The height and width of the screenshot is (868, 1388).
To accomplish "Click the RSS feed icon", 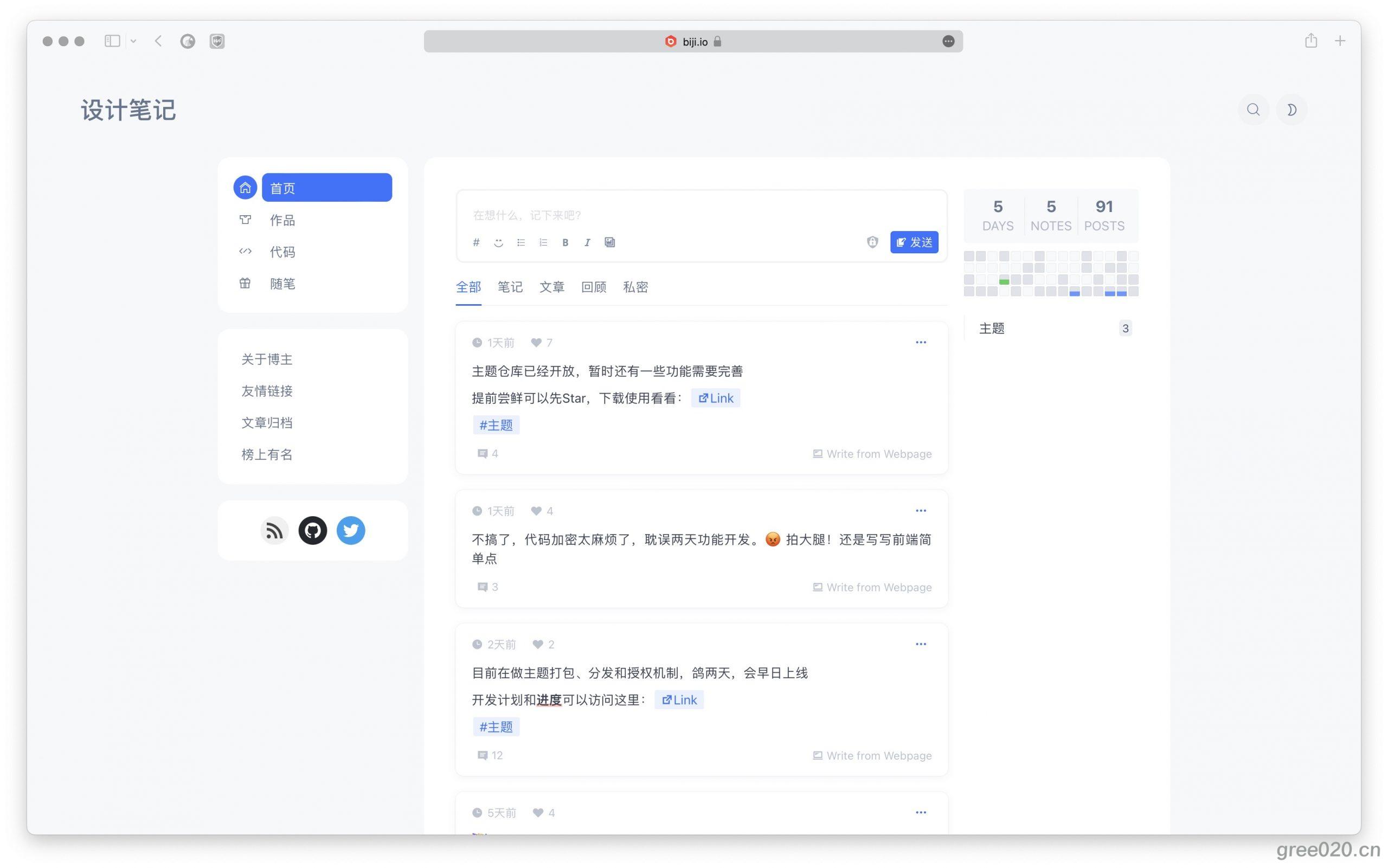I will coord(274,530).
